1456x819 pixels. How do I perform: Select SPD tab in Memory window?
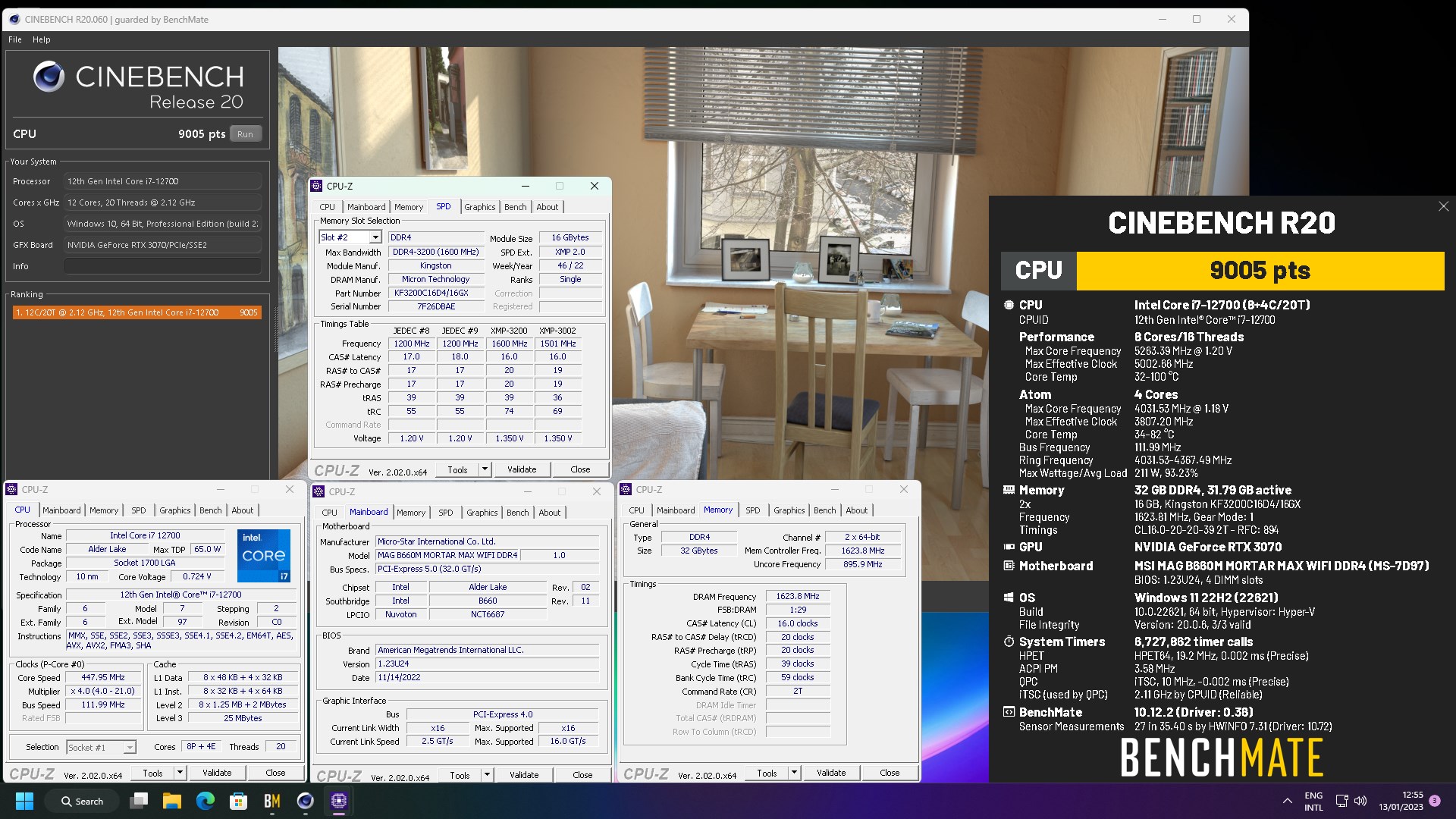[x=752, y=510]
